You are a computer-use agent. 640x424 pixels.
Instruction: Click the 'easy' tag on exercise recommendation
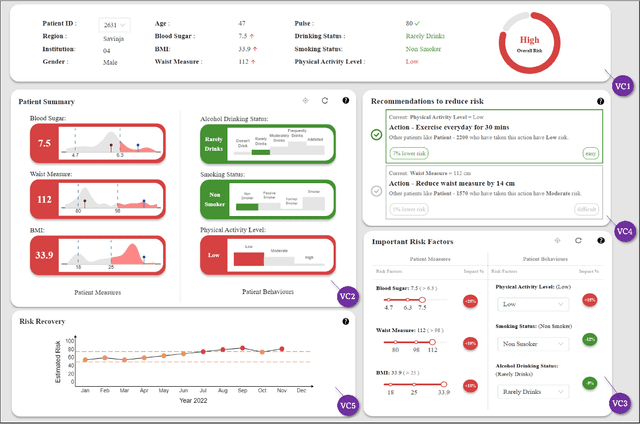pyautogui.click(x=589, y=153)
